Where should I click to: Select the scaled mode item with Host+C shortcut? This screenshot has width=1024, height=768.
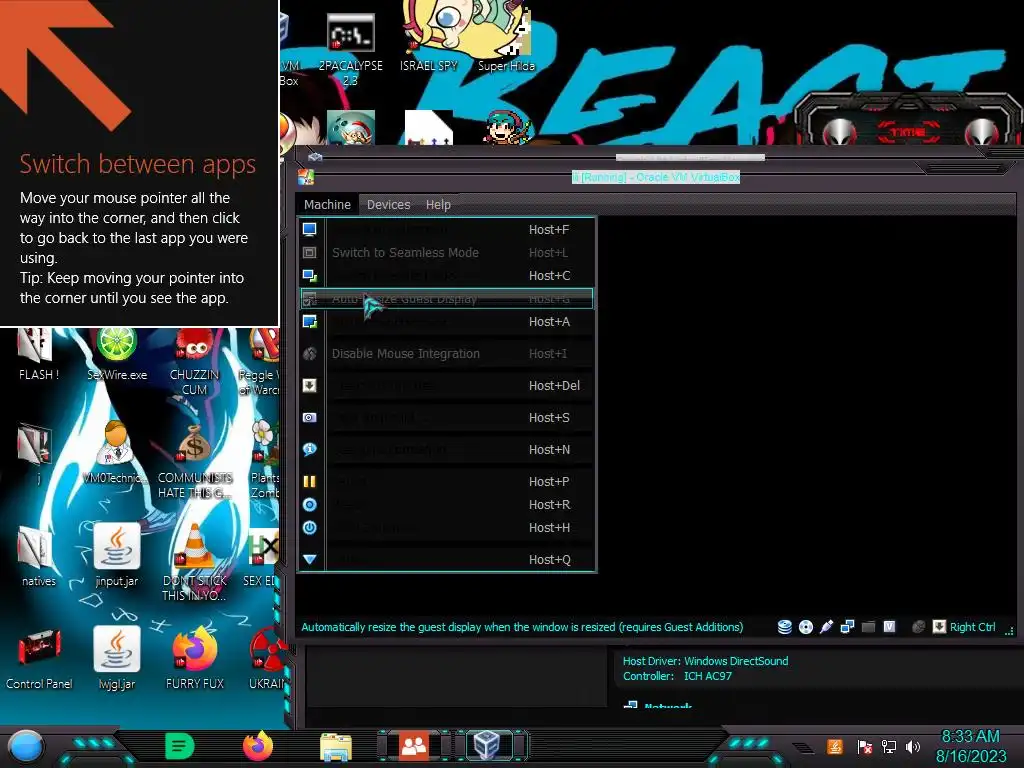click(x=447, y=276)
